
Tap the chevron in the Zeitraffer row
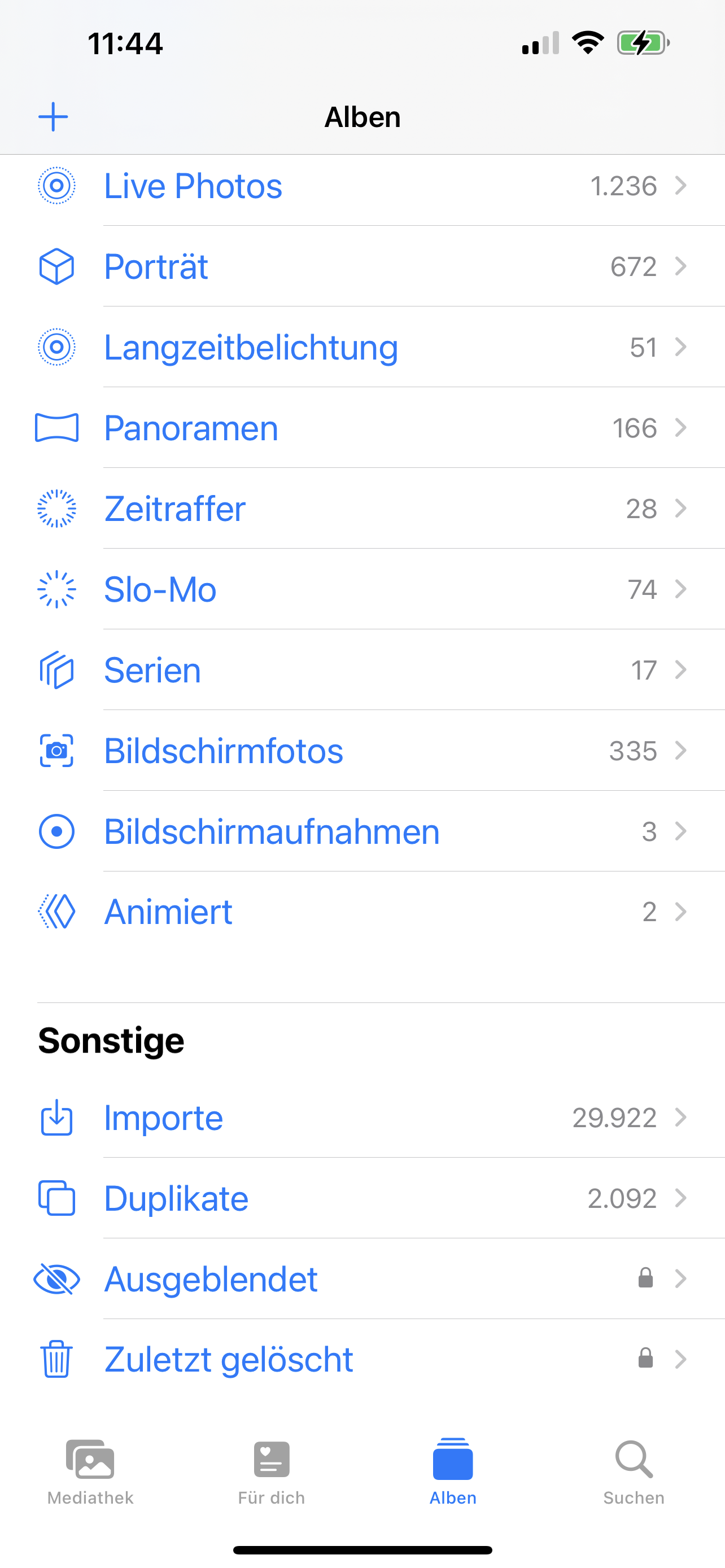point(680,508)
